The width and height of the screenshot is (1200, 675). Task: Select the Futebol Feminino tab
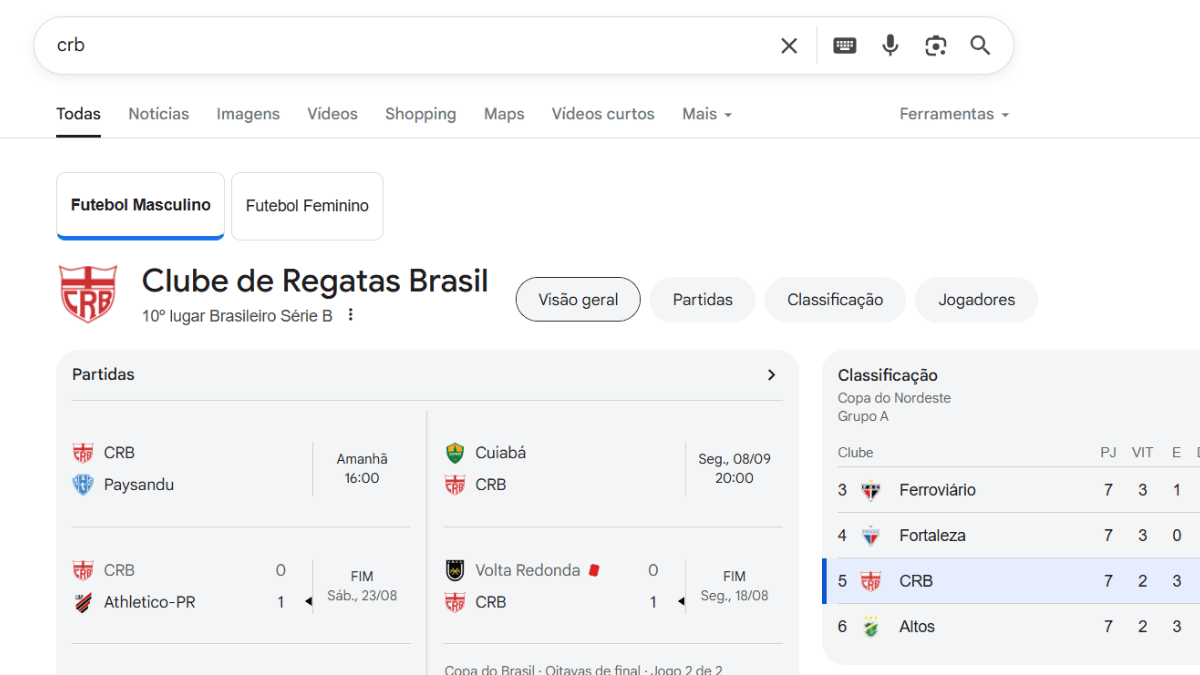point(307,206)
